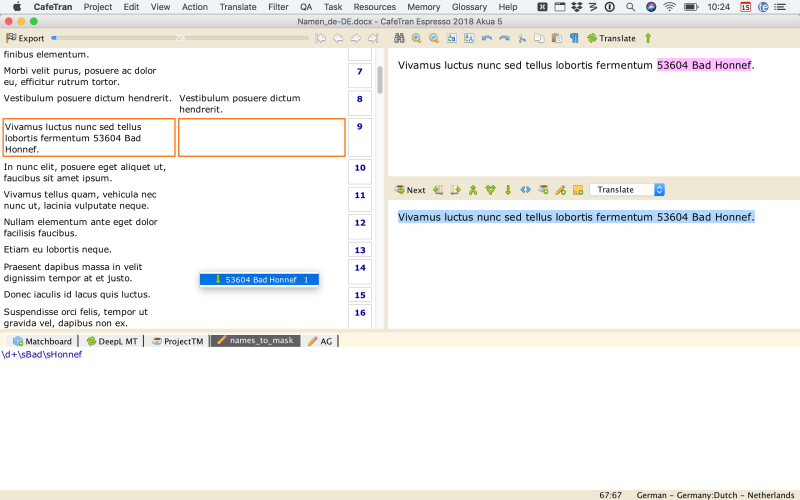Image resolution: width=800 pixels, height=500 pixels.
Task: Click the binoculars find icon
Action: [x=399, y=38]
